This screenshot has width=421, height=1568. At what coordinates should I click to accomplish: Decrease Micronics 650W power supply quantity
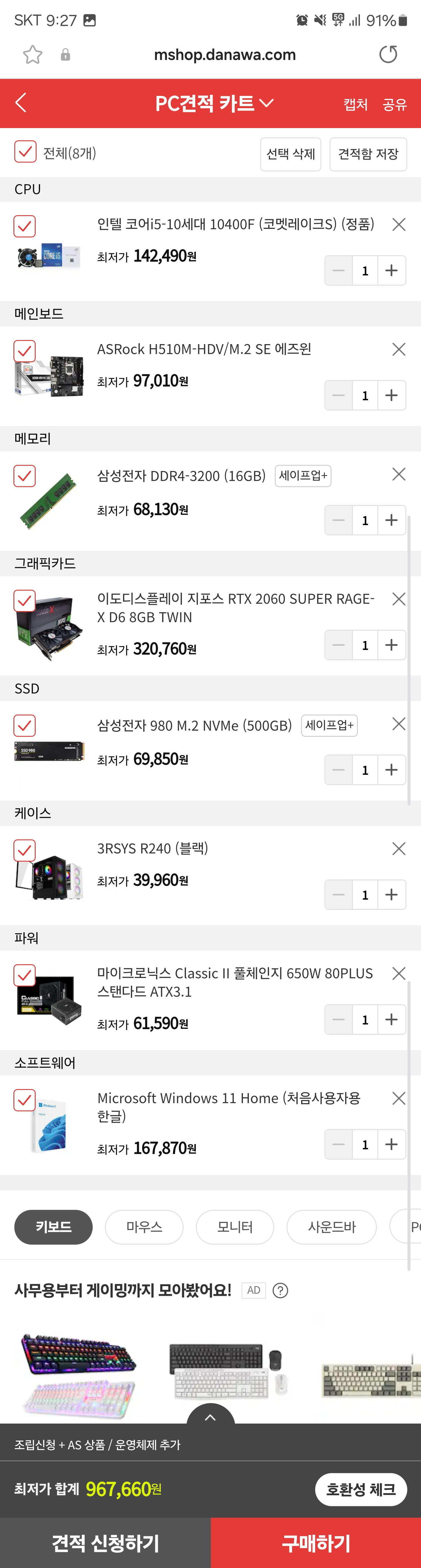(x=339, y=1020)
